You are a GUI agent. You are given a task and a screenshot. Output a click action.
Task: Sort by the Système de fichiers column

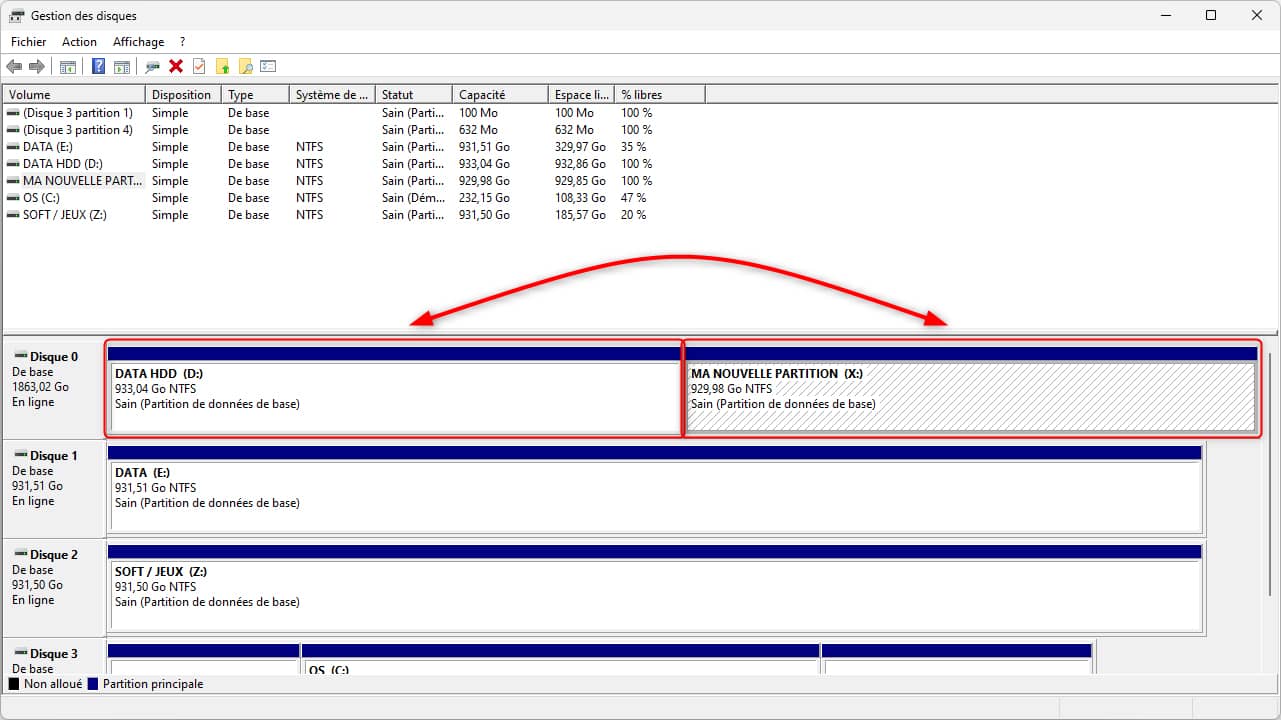tap(333, 95)
